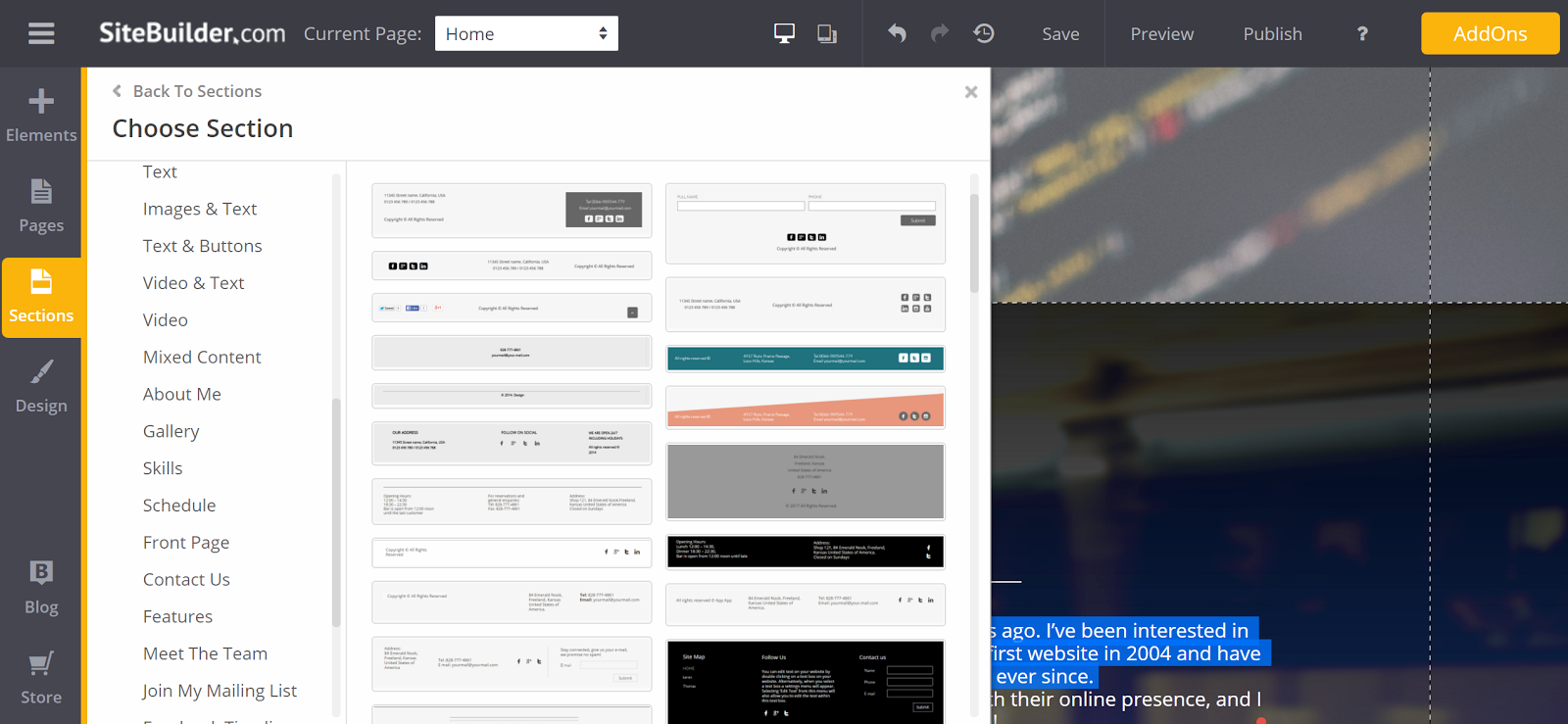Open the Blog panel
The height and width of the screenshot is (724, 1568).
click(x=41, y=588)
